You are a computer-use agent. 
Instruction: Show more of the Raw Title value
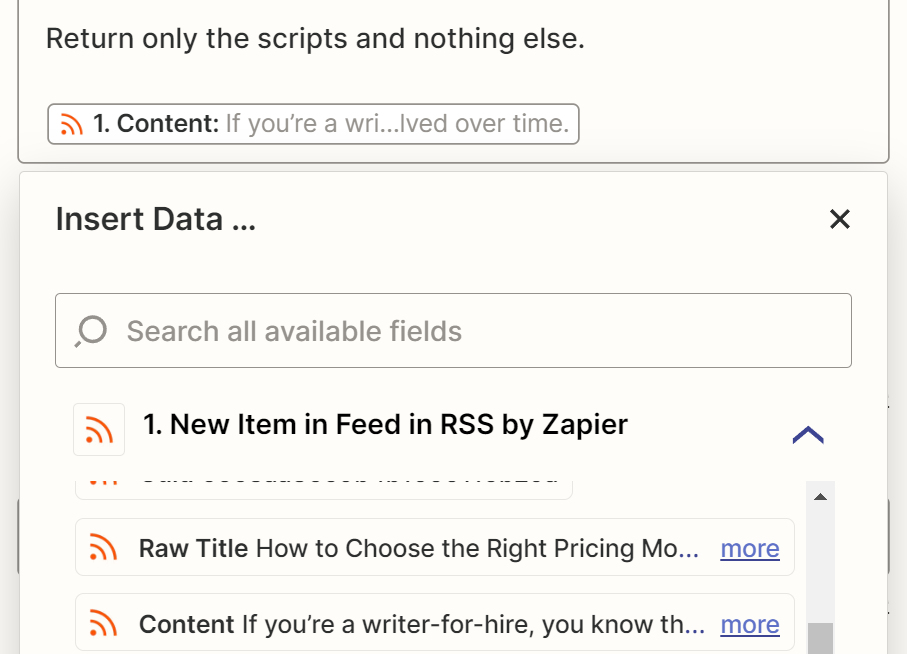coord(749,548)
